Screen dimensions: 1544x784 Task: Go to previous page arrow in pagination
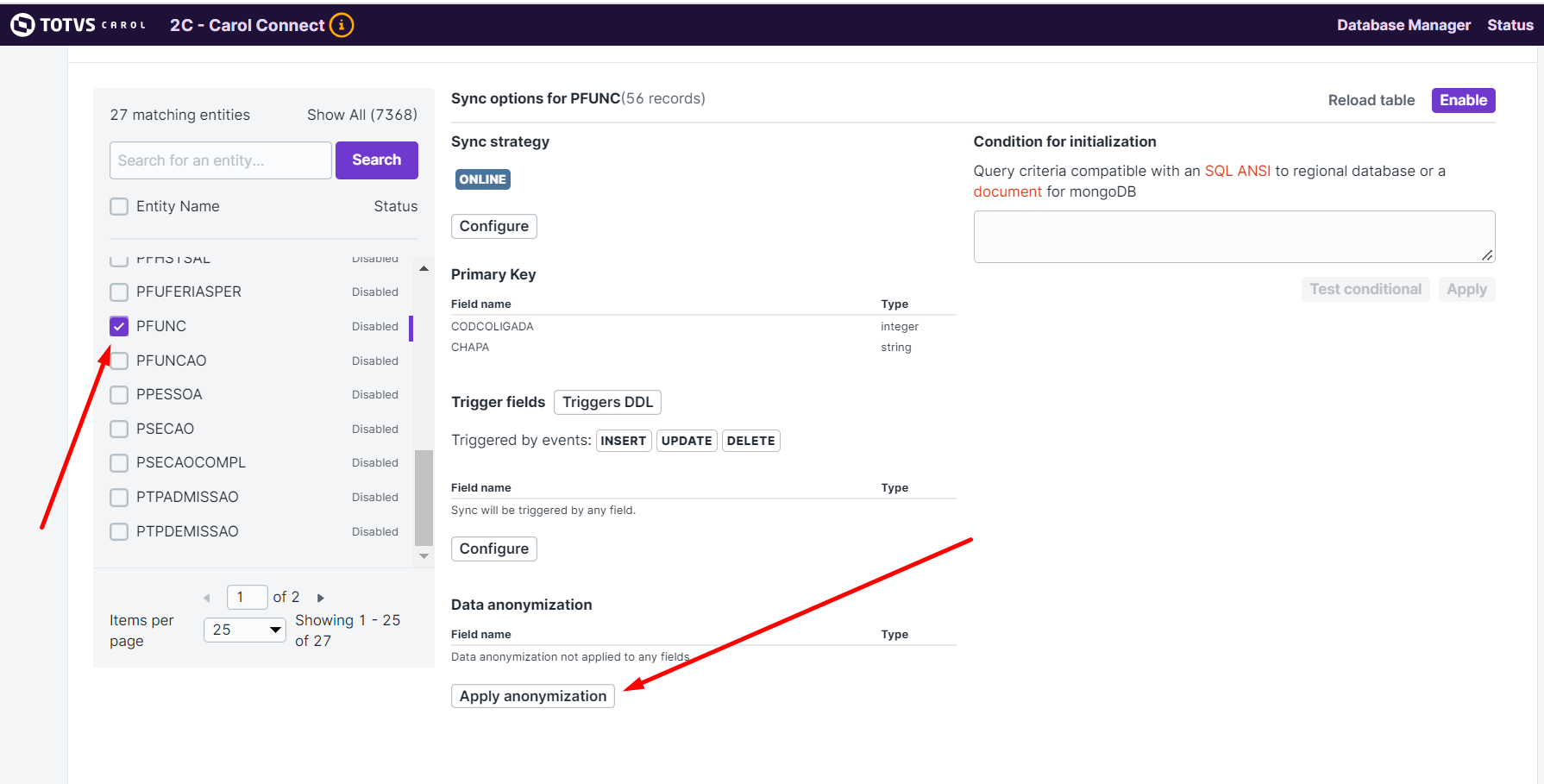pos(207,598)
